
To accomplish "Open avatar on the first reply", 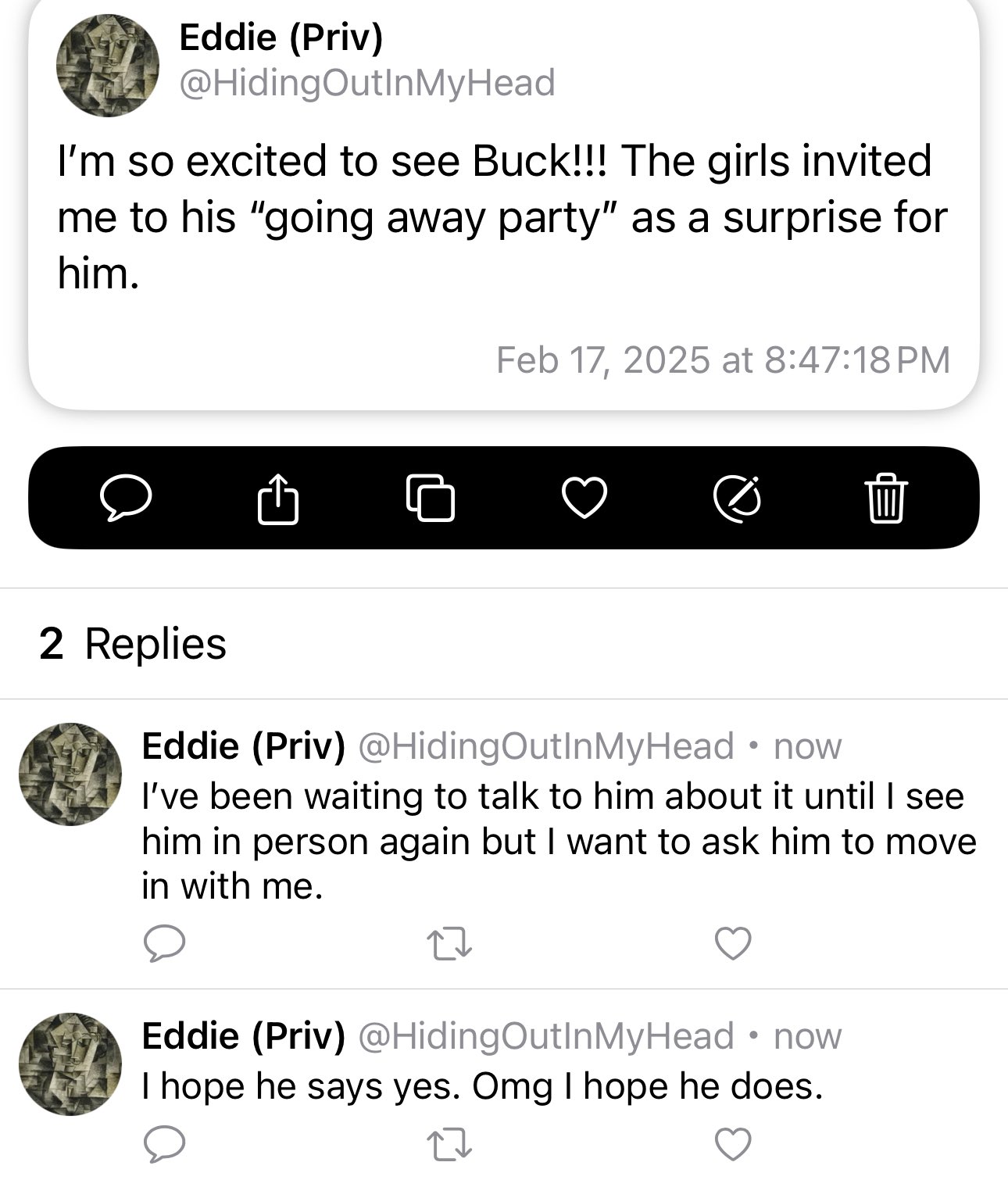I will 70,774.
